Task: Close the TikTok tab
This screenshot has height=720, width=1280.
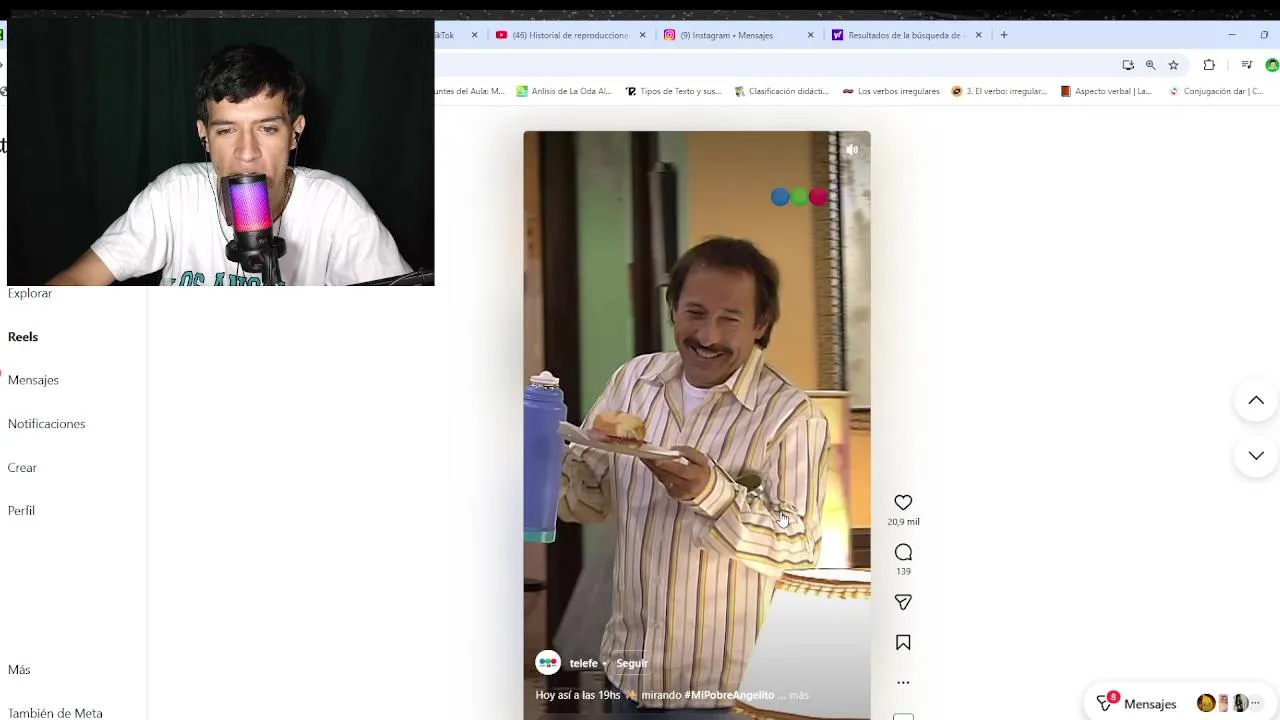Action: point(475,35)
